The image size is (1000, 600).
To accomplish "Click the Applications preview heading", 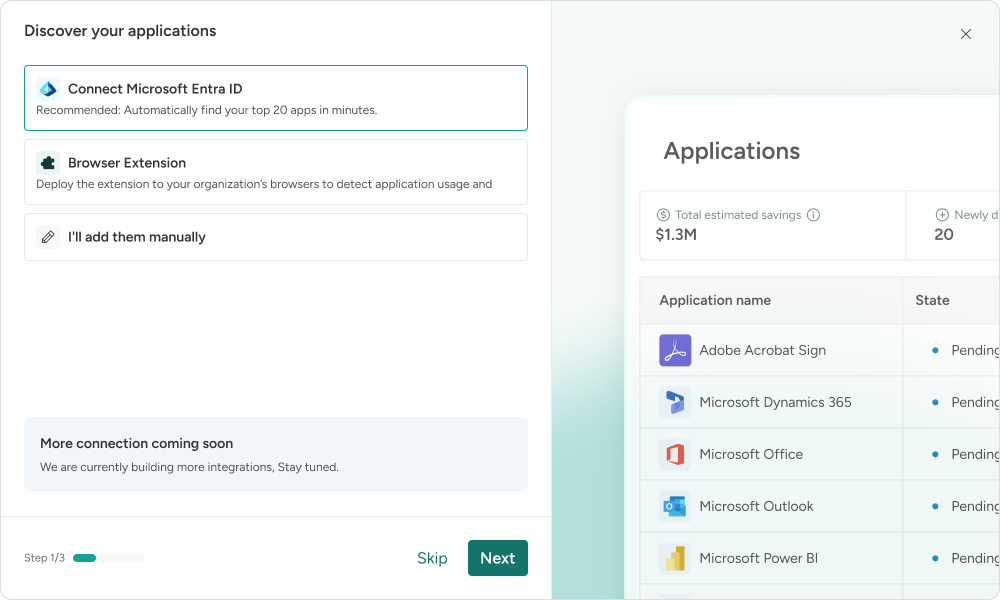I will (x=732, y=151).
